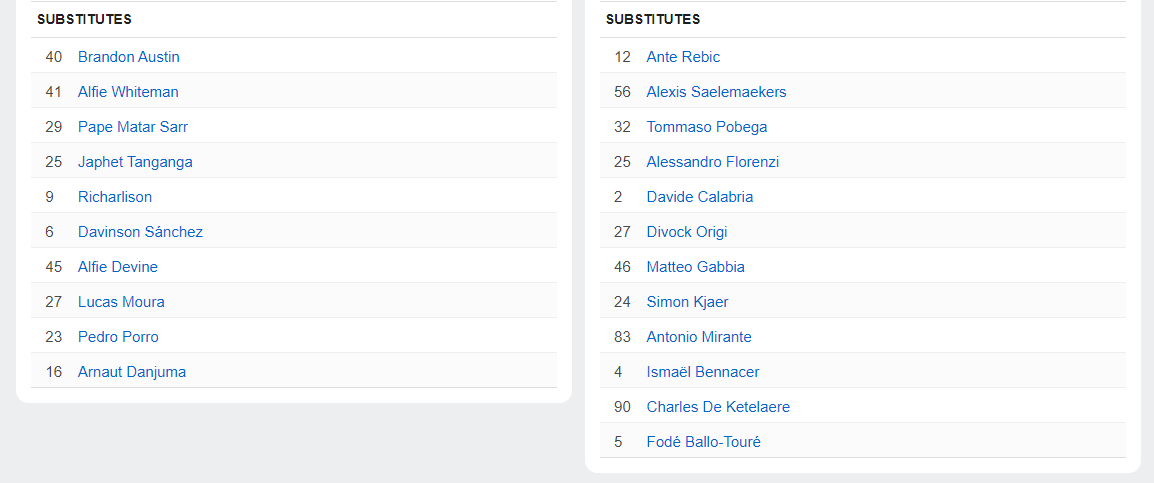Click the Alfie Whiteman link
This screenshot has height=483, width=1154.
(x=128, y=92)
